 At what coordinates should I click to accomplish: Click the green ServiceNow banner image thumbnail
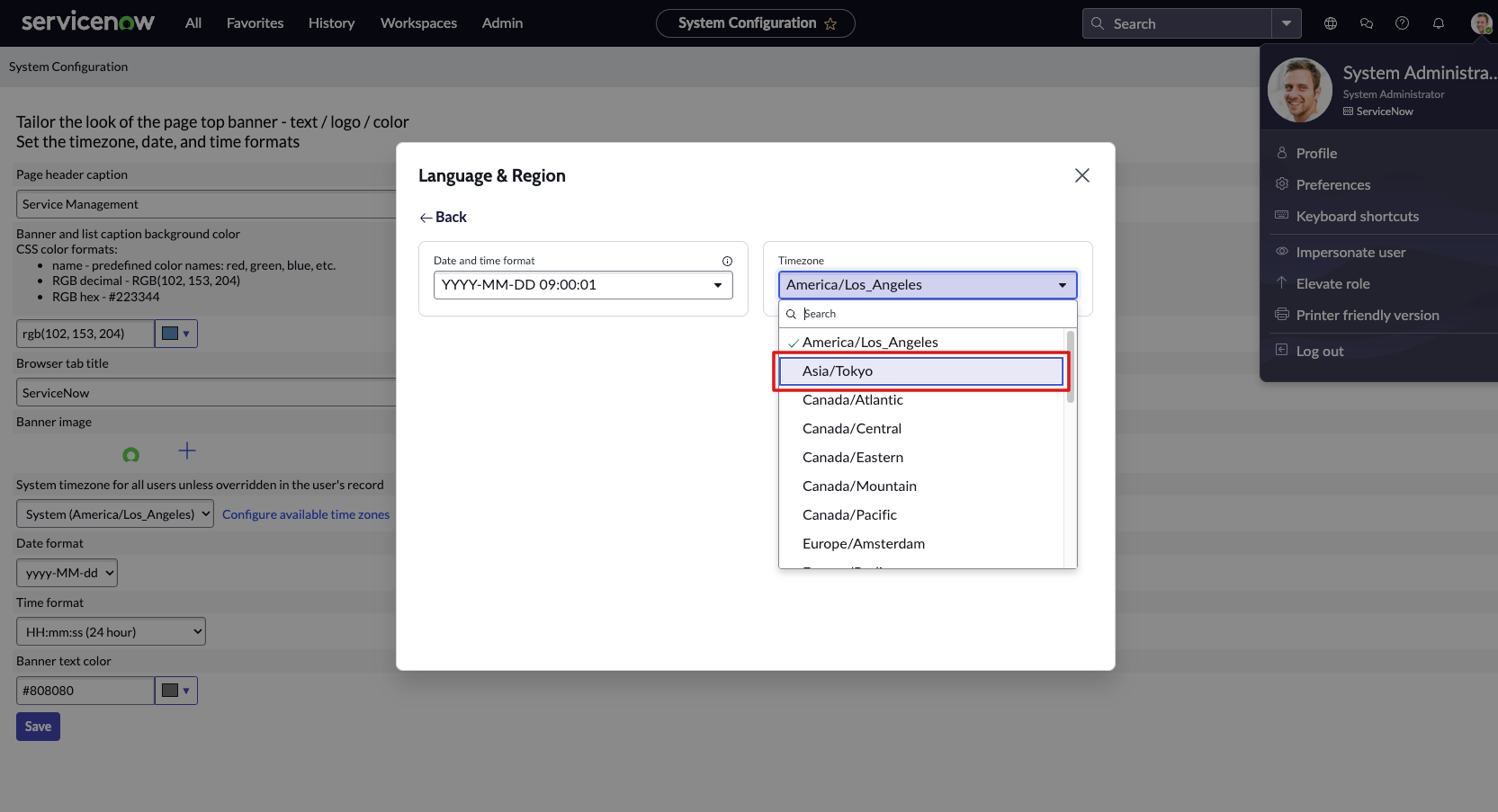pyautogui.click(x=131, y=455)
